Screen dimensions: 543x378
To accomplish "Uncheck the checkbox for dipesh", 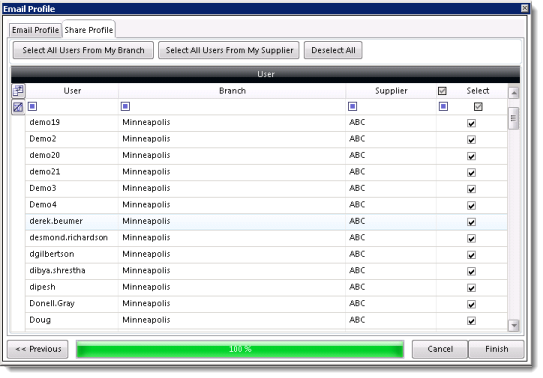I will tap(471, 288).
